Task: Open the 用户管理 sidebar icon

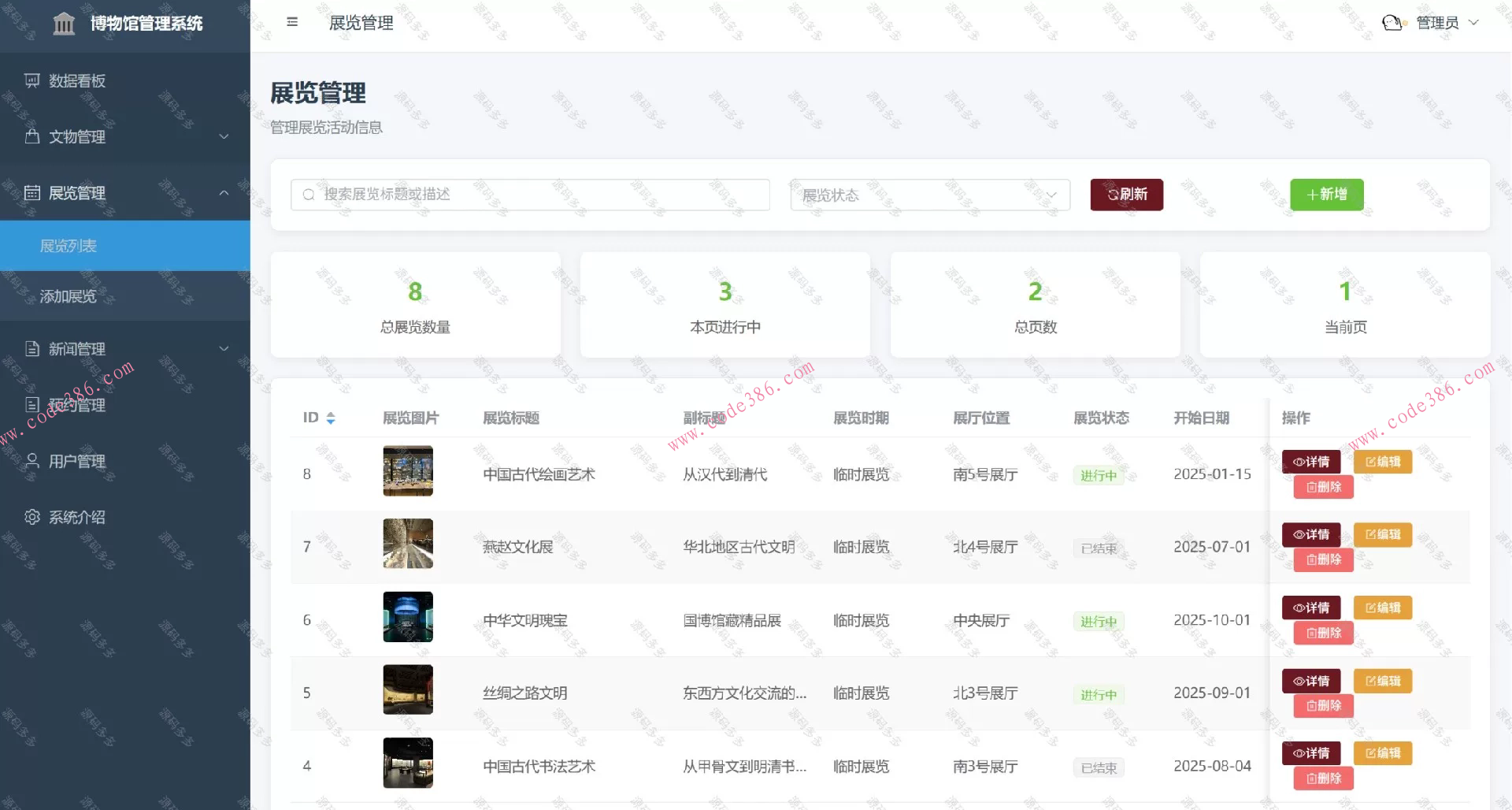Action: (31, 461)
